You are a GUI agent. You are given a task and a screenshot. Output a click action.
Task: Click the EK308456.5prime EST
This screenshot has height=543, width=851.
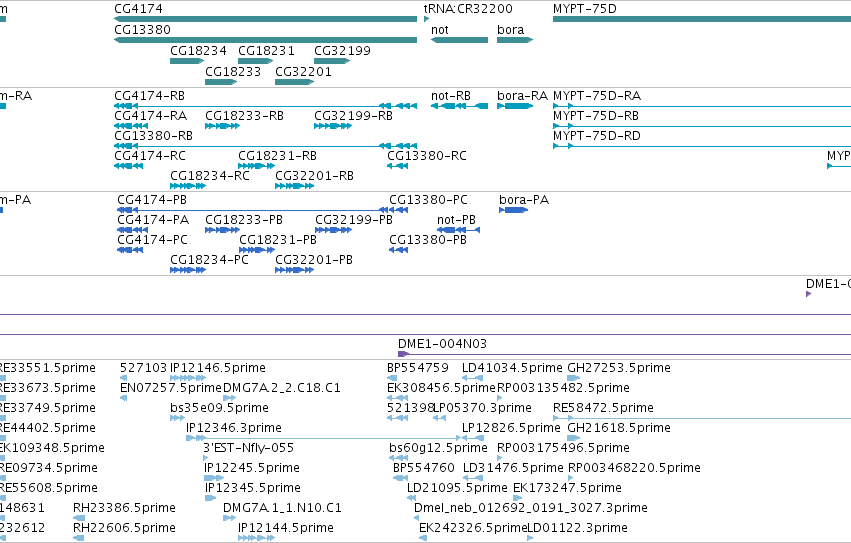[397, 398]
